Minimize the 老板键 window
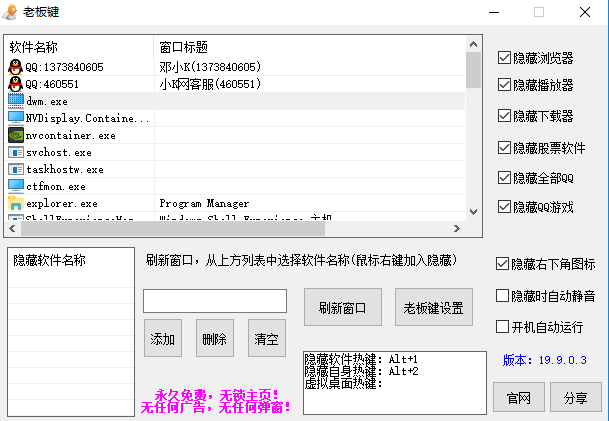Image resolution: width=609 pixels, height=421 pixels. click(494, 12)
